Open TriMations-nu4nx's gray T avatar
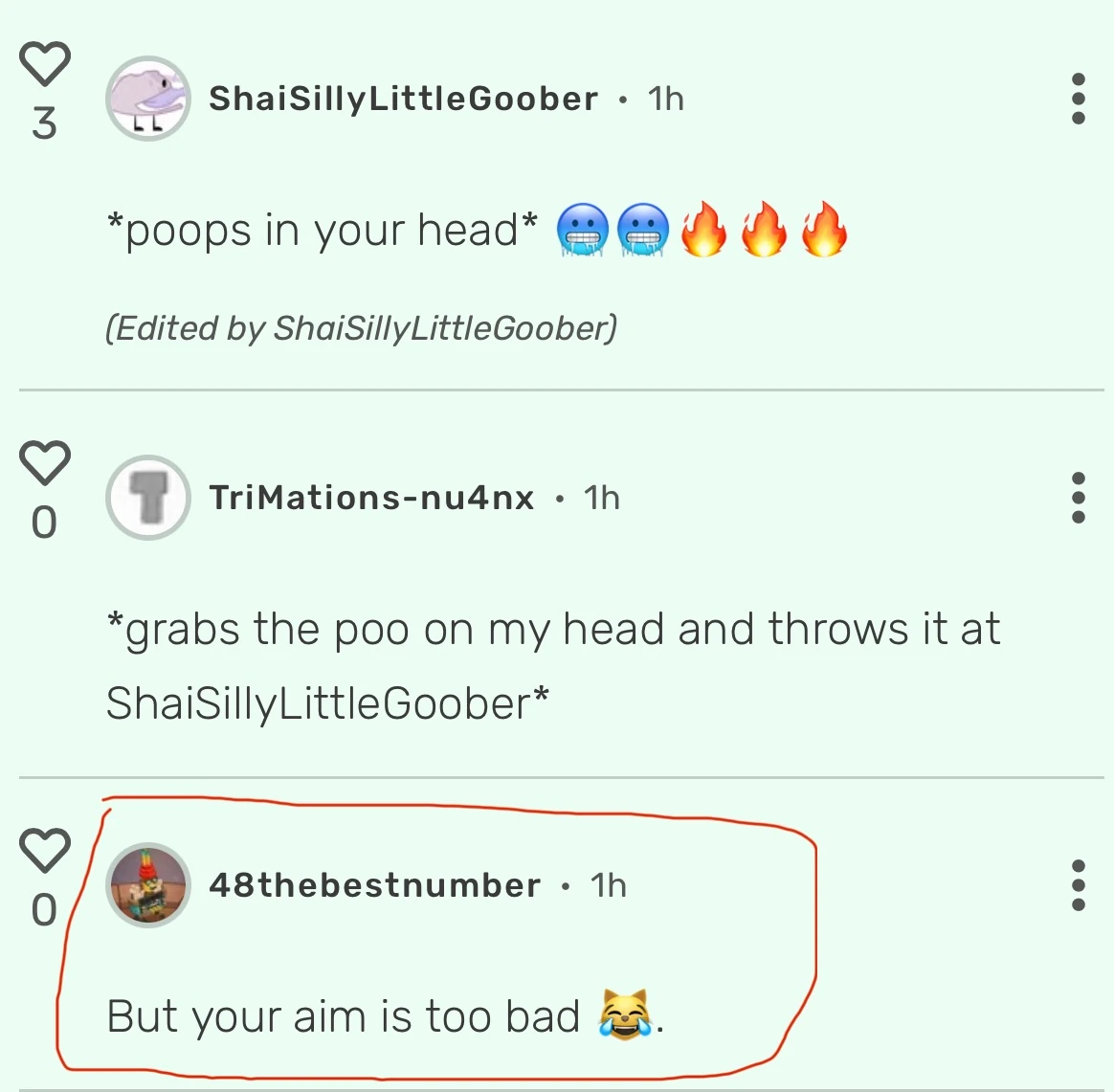This screenshot has height=1092, width=1114. 147,498
